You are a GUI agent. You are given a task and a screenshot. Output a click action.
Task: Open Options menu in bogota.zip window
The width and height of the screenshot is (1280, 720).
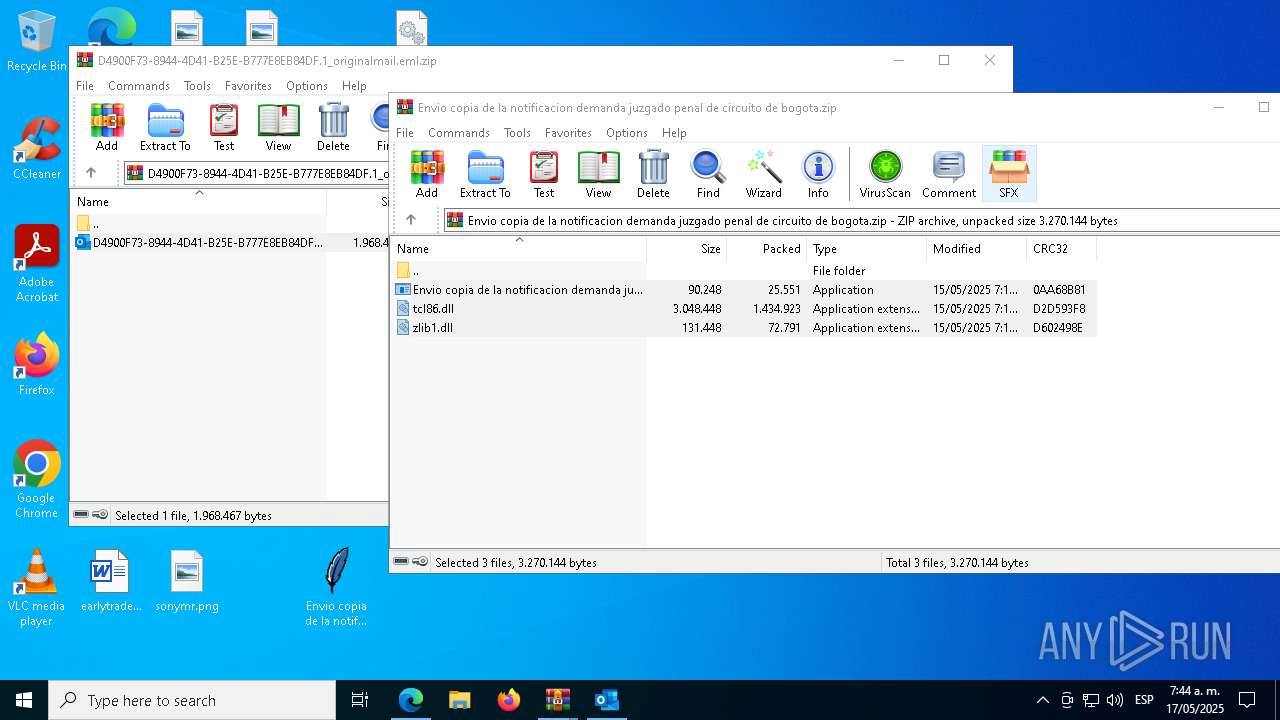[x=626, y=133]
